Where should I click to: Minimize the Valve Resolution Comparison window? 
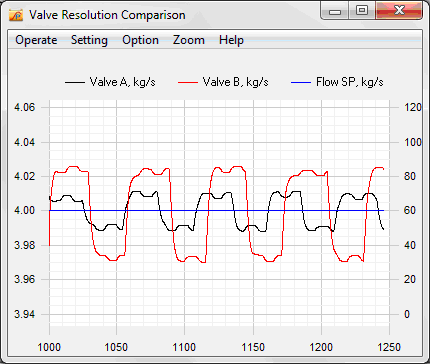point(335,11)
